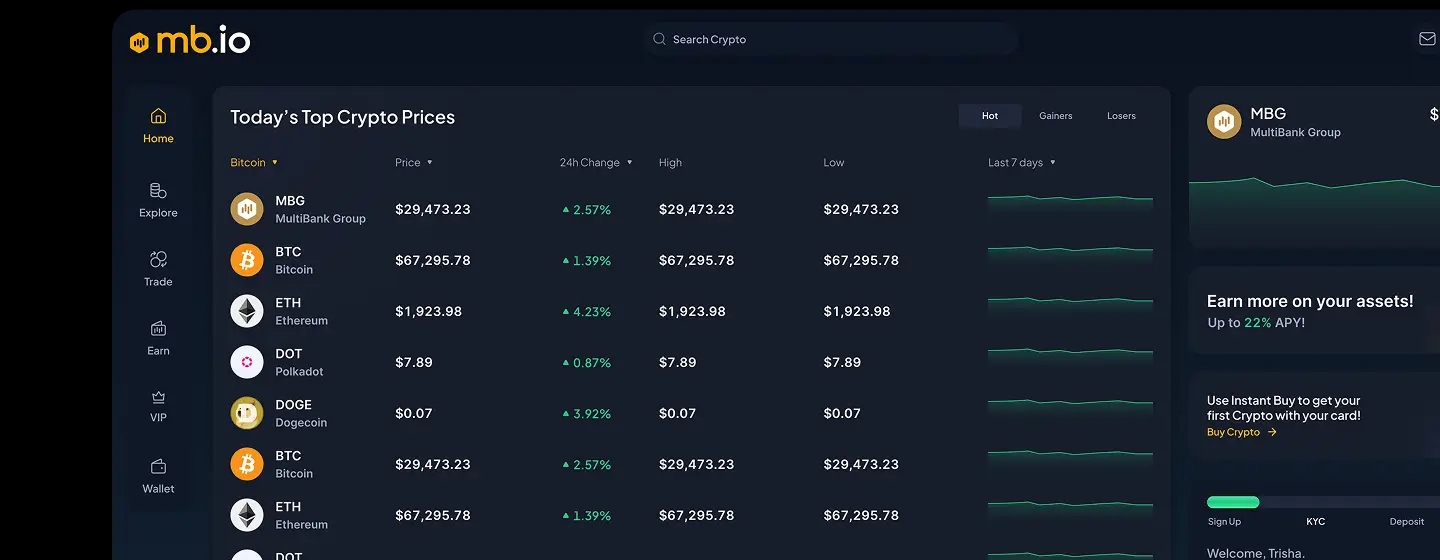The width and height of the screenshot is (1440, 560).
Task: Select the Losers tab
Action: (x=1121, y=116)
